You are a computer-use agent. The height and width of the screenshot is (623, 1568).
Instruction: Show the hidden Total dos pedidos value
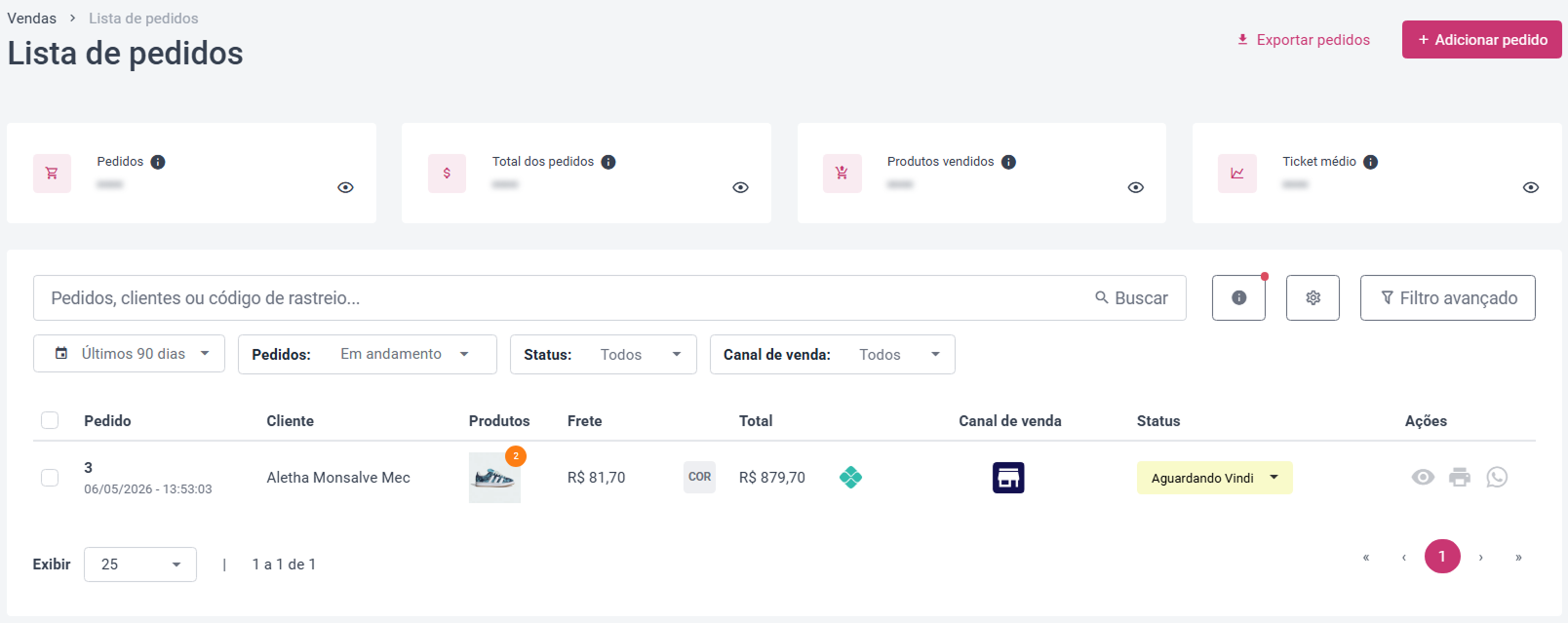[740, 187]
